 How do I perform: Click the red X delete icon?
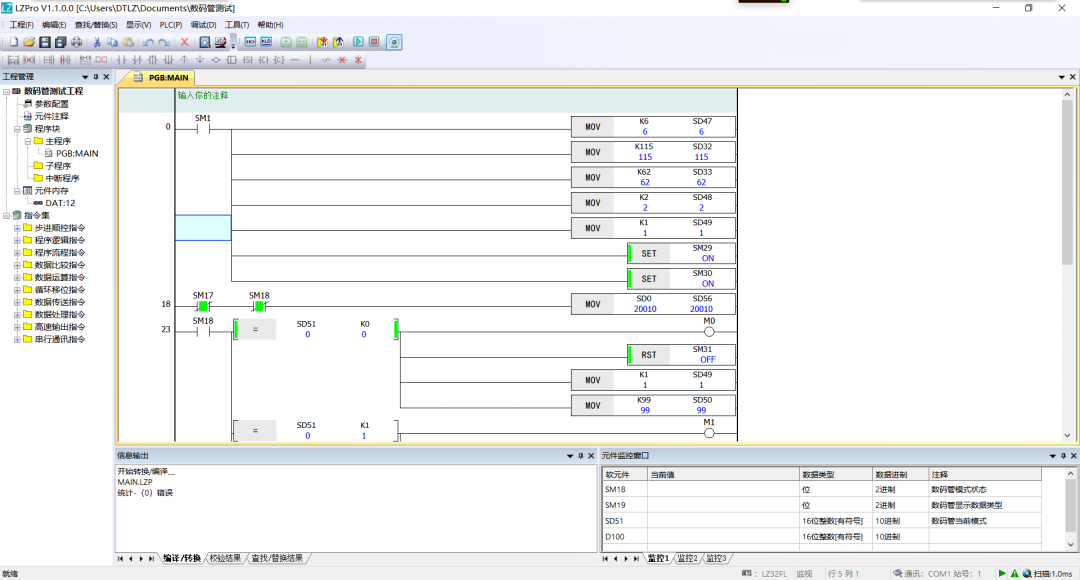[x=184, y=42]
